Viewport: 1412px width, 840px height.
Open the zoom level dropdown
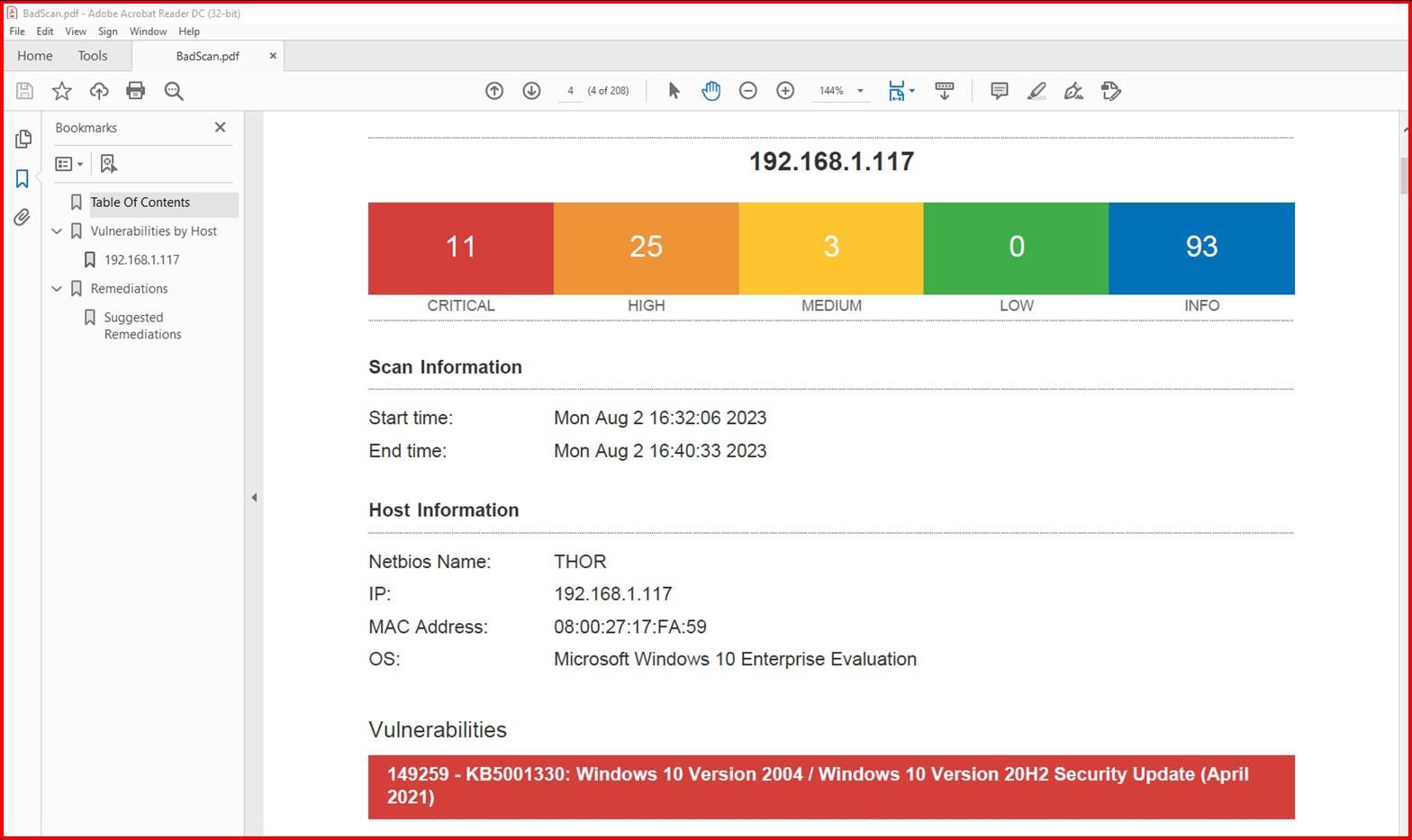click(x=860, y=91)
